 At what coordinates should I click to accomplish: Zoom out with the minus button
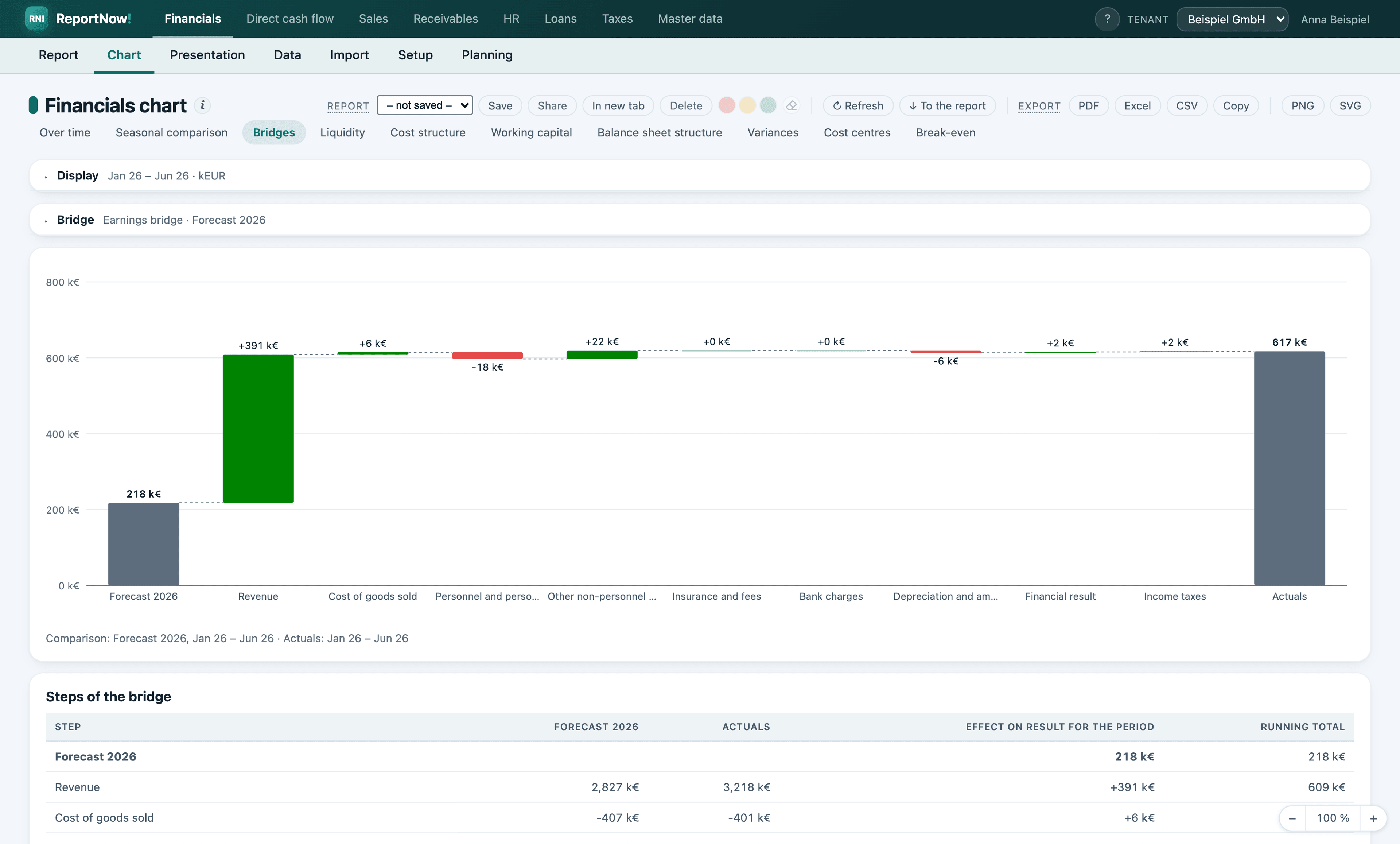[1292, 818]
